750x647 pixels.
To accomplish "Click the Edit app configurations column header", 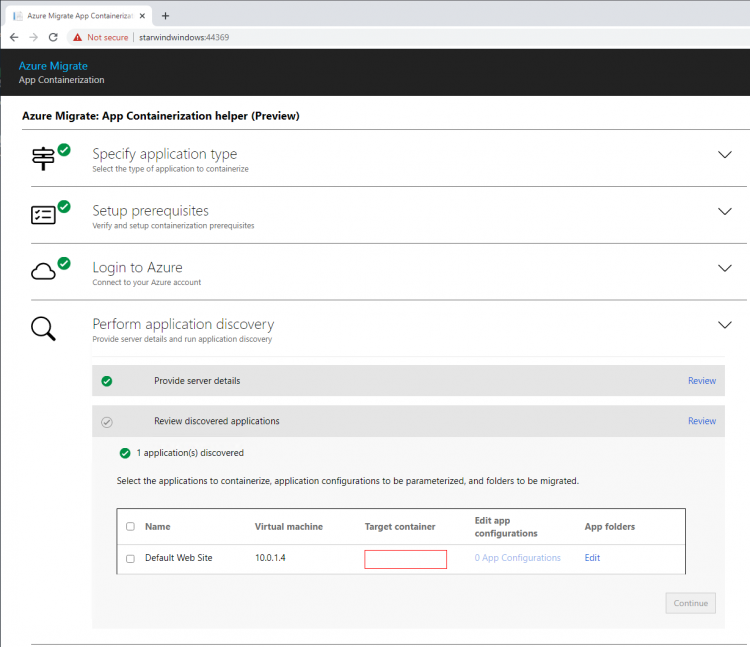I will click(x=506, y=526).
